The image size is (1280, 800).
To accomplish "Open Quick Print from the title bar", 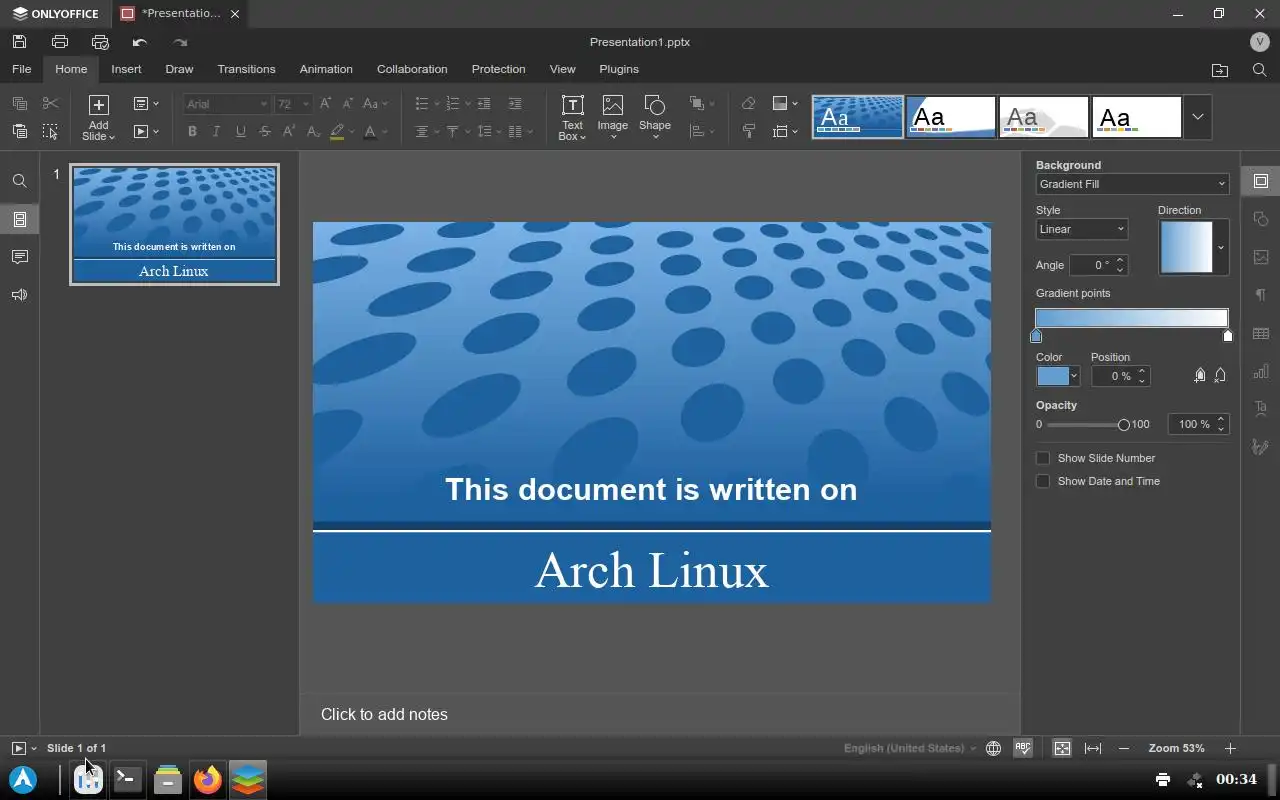I will (100, 42).
